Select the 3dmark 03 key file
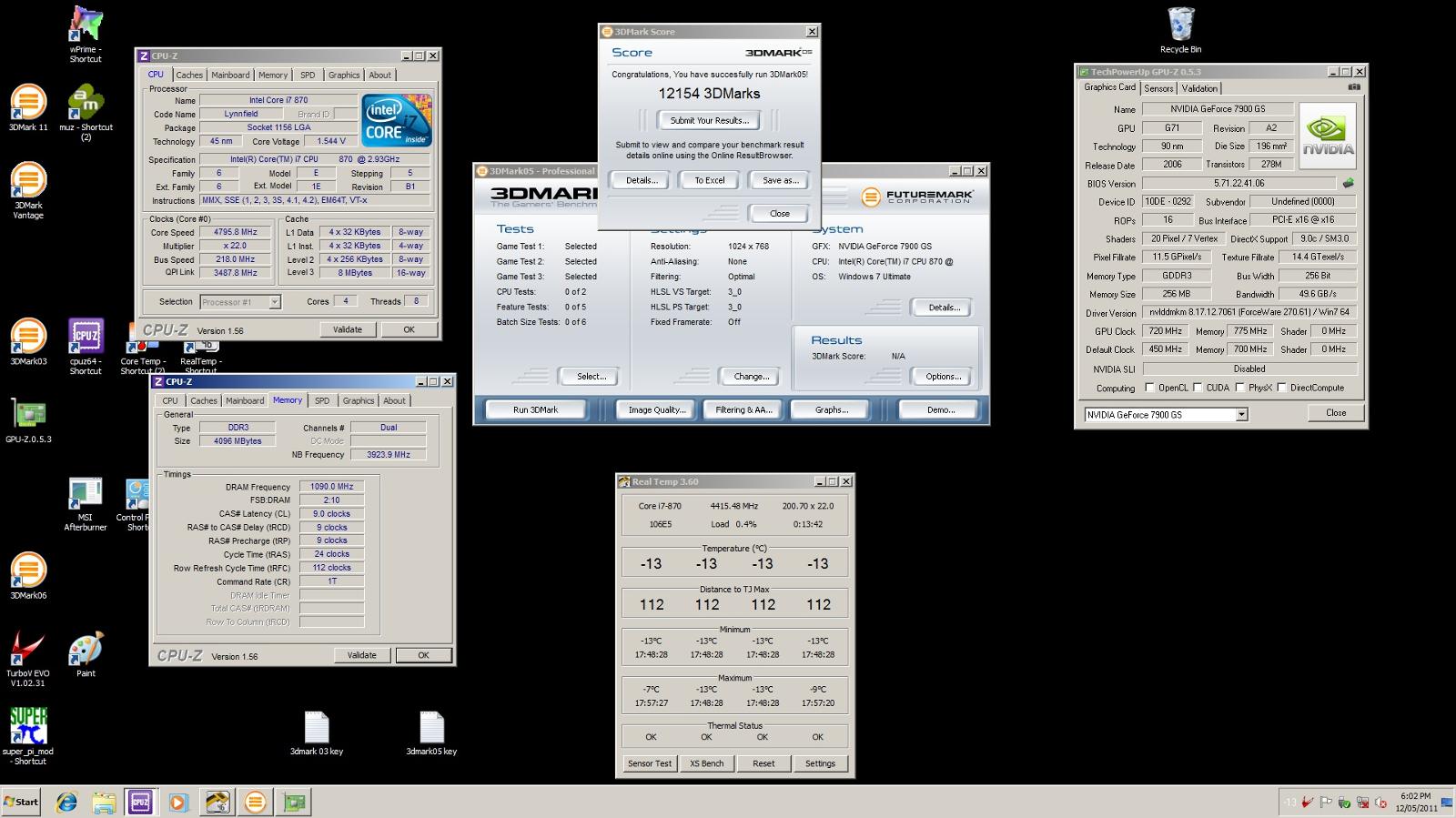The width and height of the screenshot is (1456, 818). point(316,733)
